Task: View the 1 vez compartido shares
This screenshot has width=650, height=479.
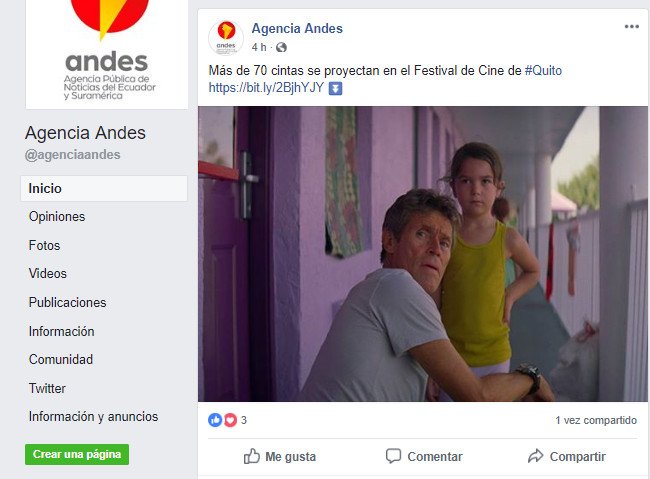Action: 596,420
